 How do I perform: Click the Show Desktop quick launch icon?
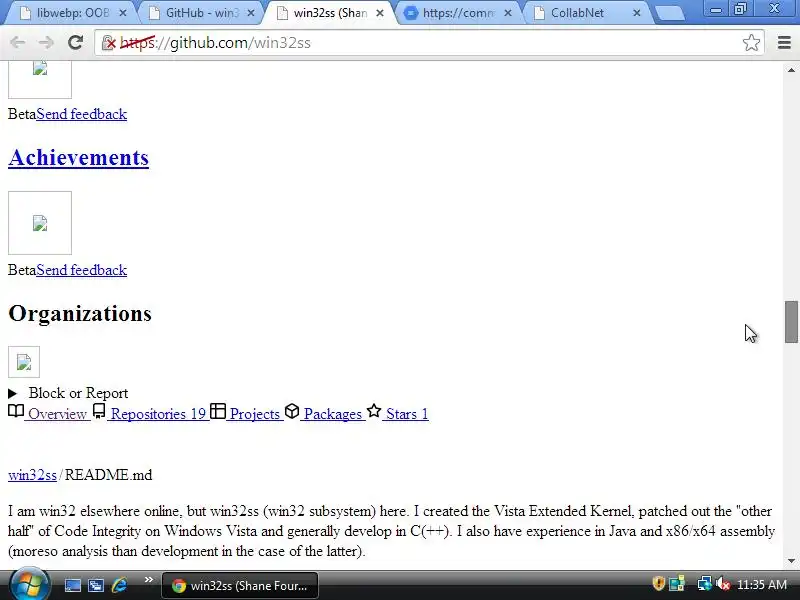(72, 585)
